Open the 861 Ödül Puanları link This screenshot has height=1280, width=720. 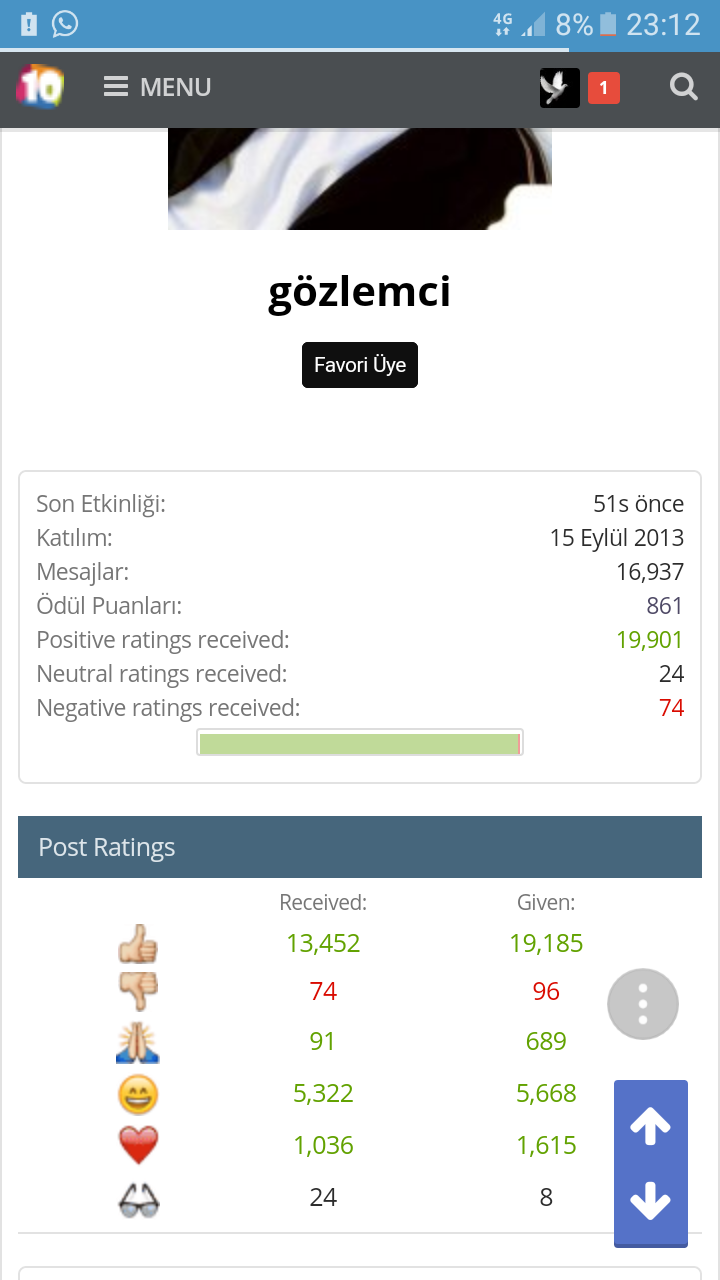pos(664,606)
